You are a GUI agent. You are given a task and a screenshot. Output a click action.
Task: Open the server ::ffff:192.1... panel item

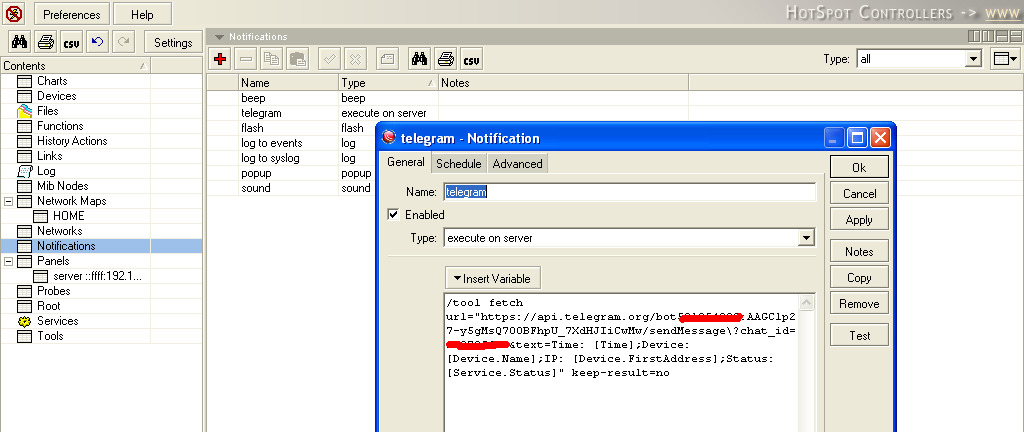coord(97,276)
